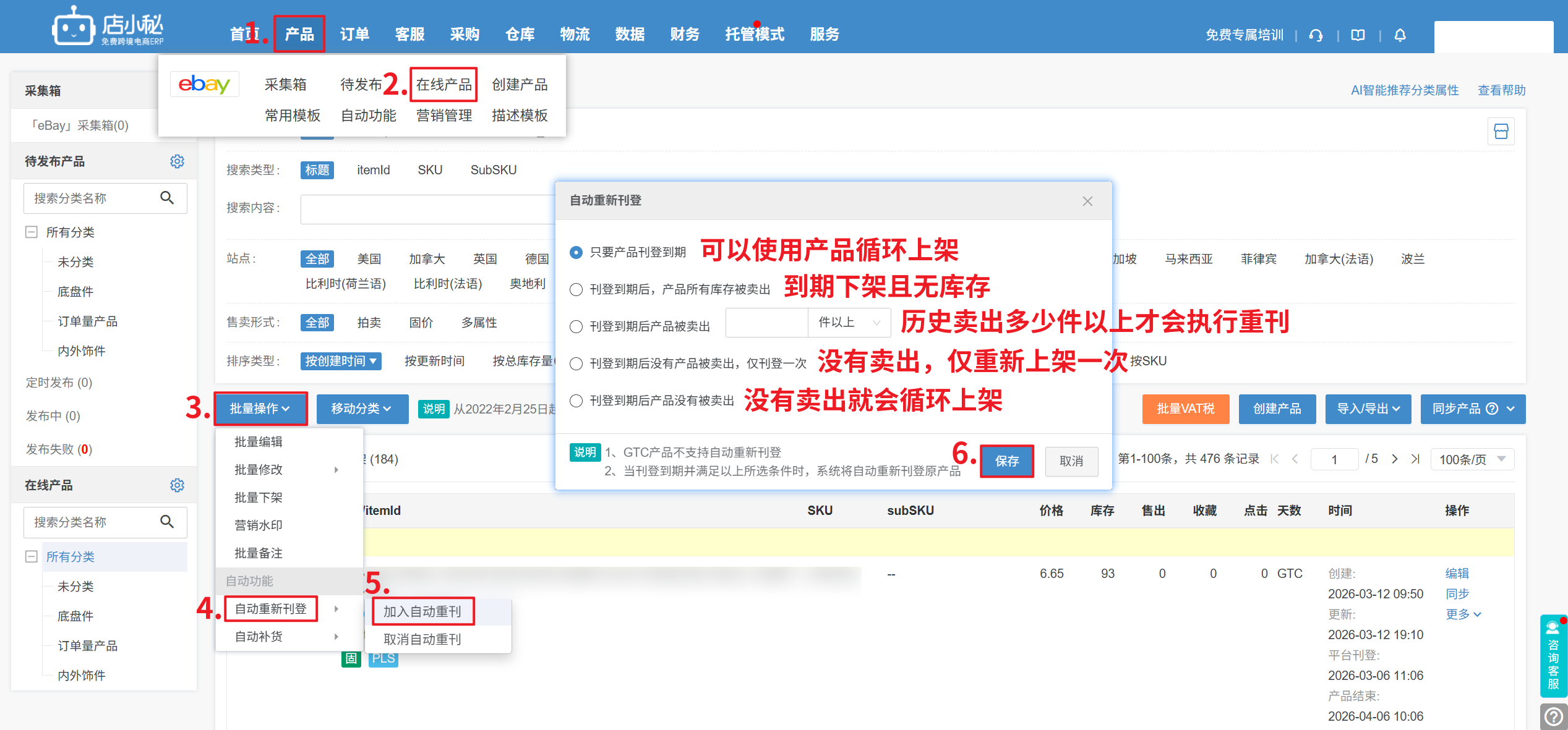
Task: Click search magnifier in 待发布产品 box
Action: click(167, 198)
